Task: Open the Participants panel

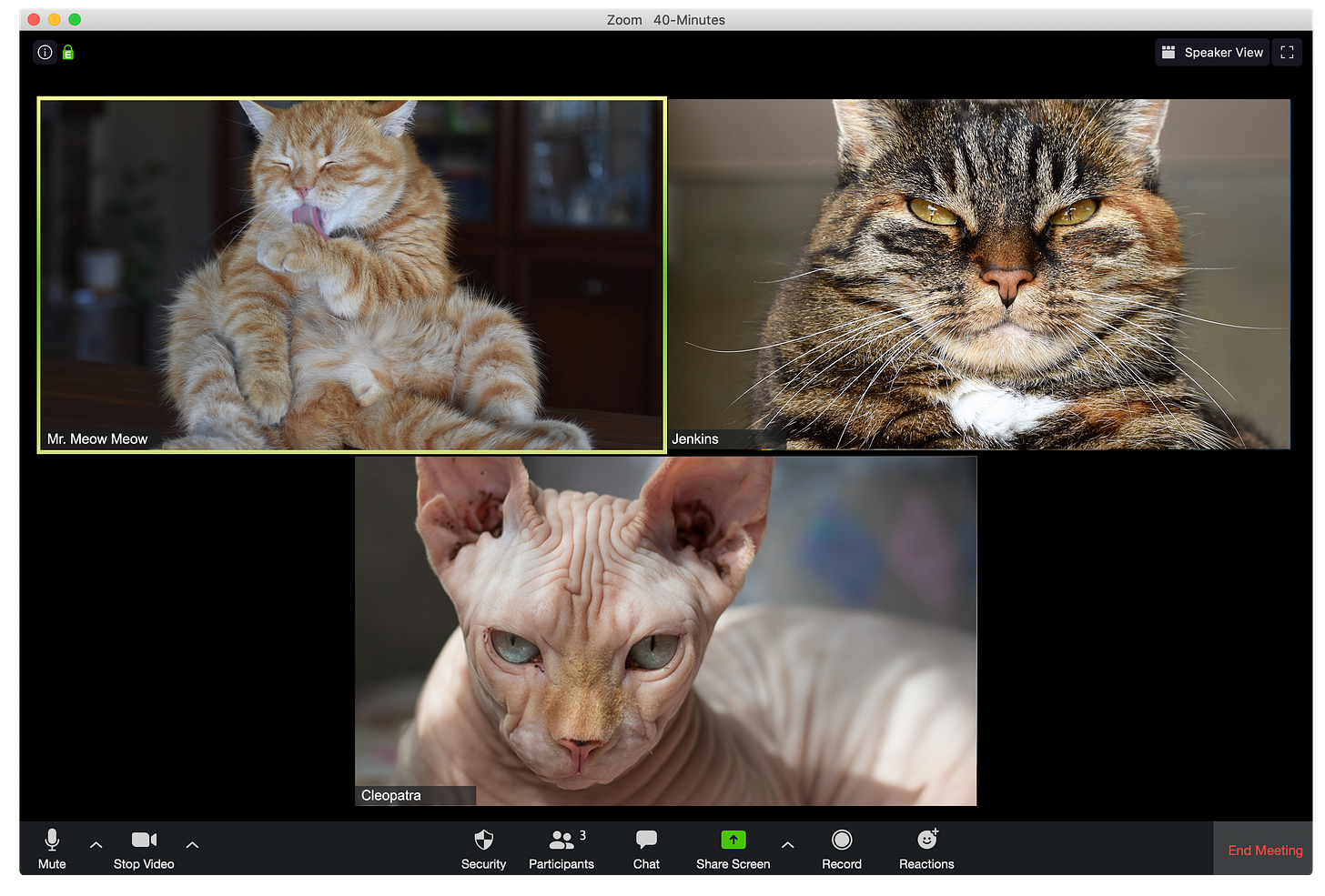Action: point(561,849)
